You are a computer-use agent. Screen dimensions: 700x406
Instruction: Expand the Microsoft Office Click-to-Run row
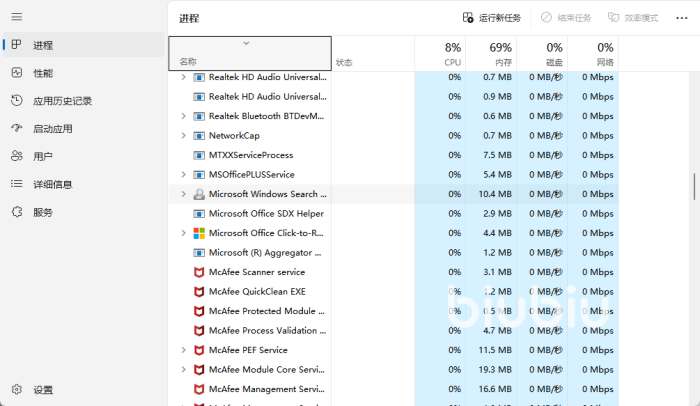(x=183, y=233)
